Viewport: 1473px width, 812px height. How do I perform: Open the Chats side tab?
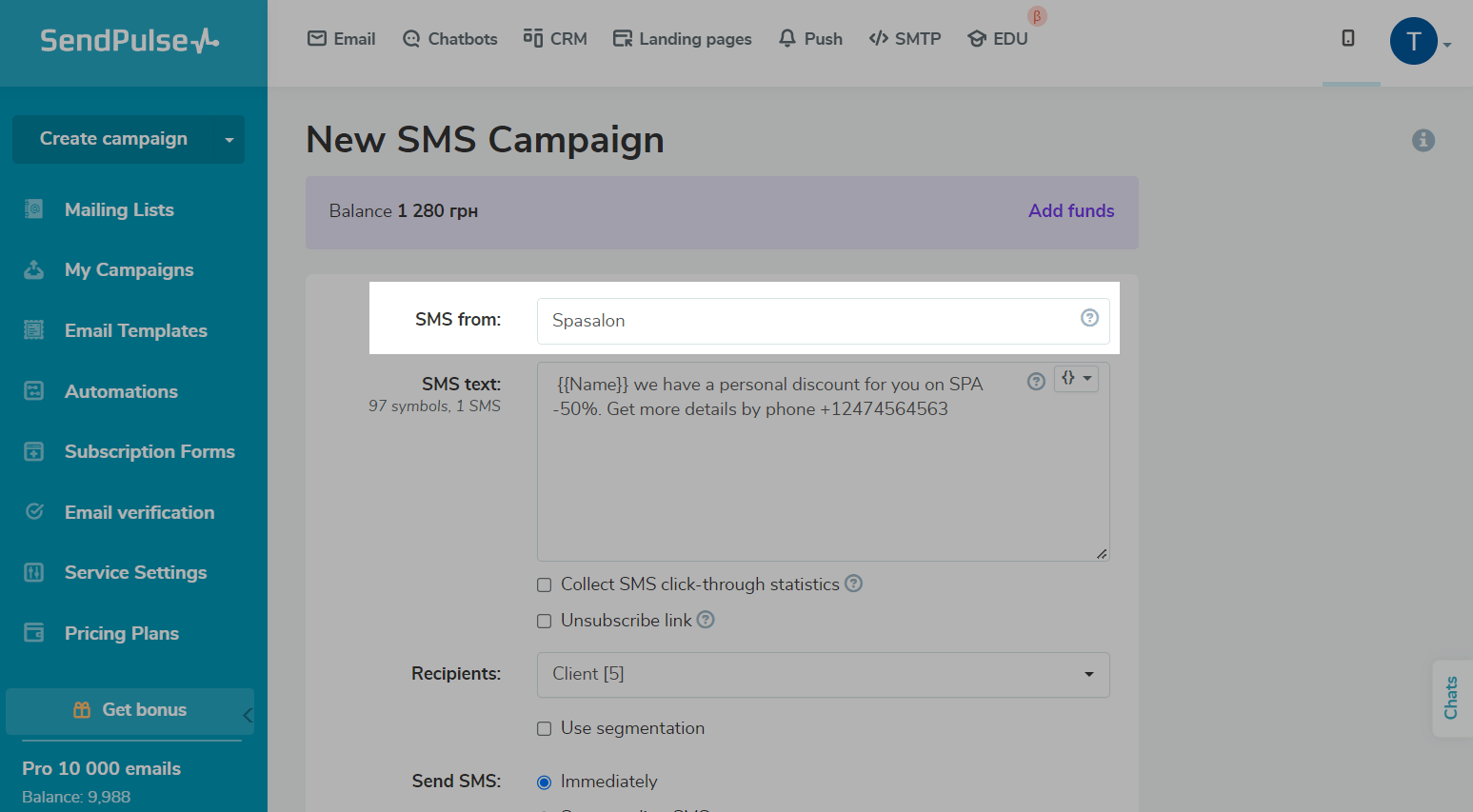(x=1452, y=698)
